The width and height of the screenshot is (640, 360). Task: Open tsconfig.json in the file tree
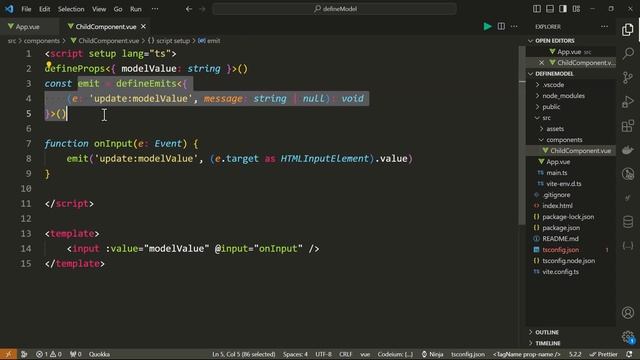(560, 250)
